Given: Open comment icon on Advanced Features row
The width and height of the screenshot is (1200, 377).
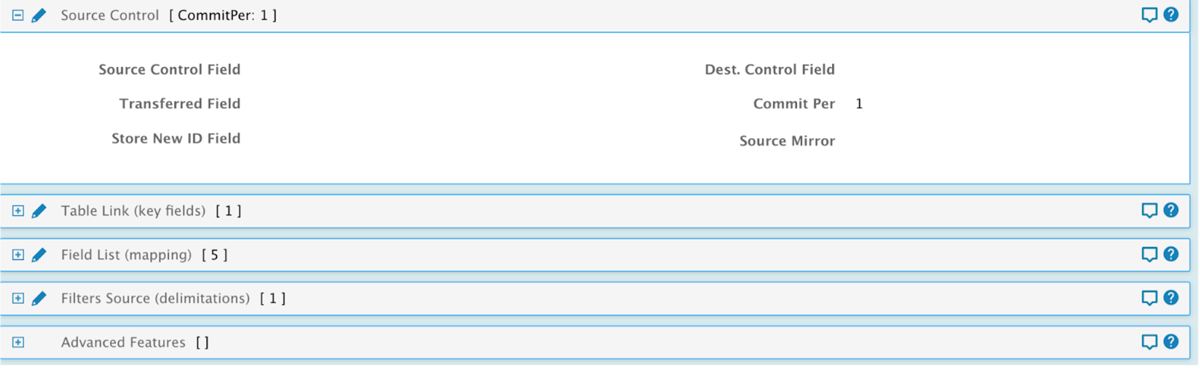Looking at the screenshot, I should tap(1150, 343).
